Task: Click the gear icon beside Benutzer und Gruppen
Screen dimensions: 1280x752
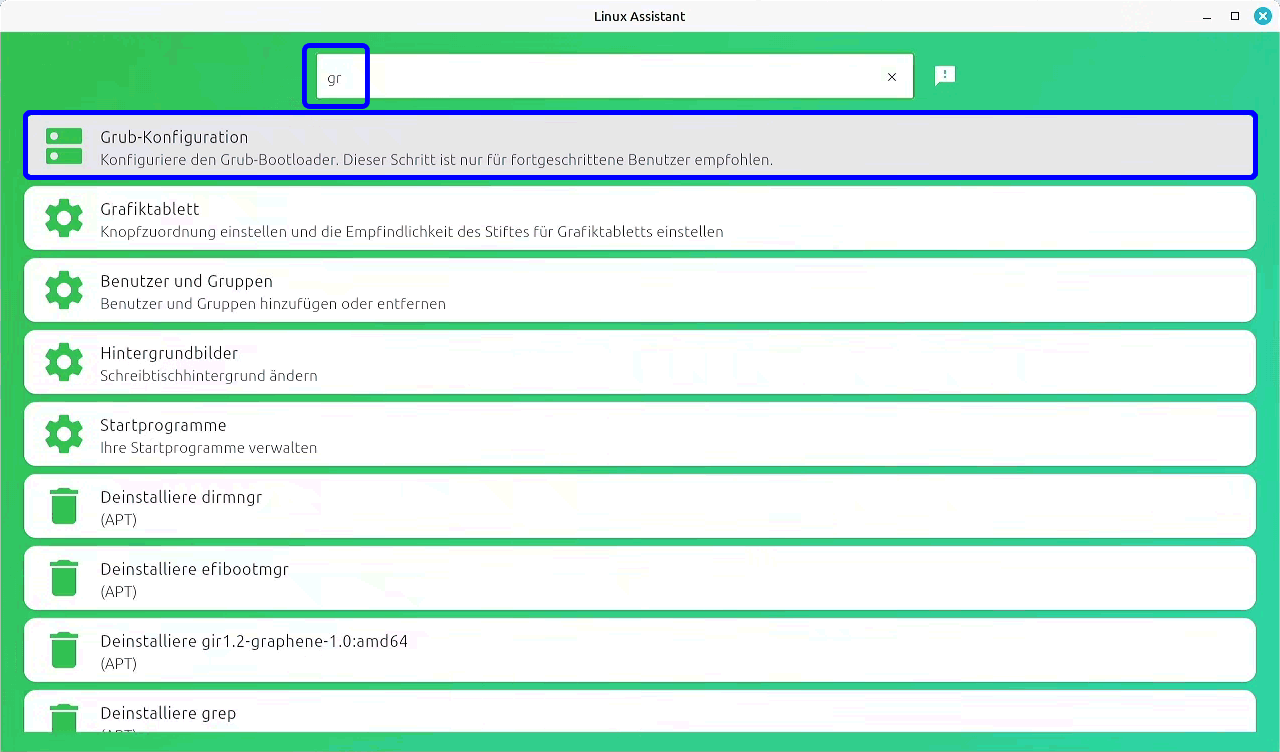Action: click(64, 290)
